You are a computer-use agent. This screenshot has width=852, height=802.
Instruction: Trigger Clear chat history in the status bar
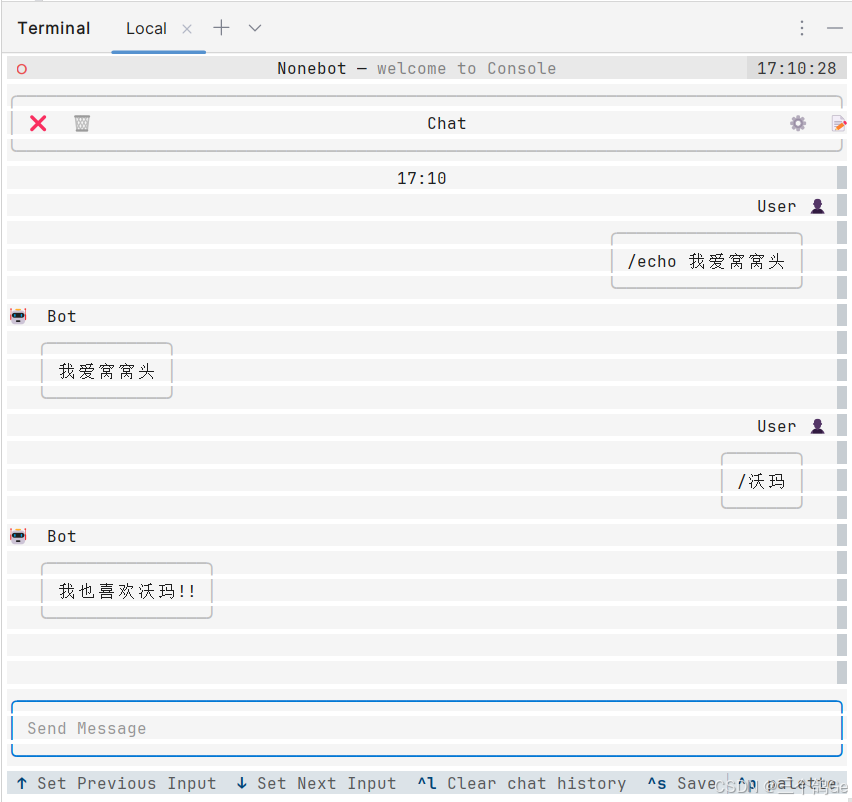coord(519,783)
